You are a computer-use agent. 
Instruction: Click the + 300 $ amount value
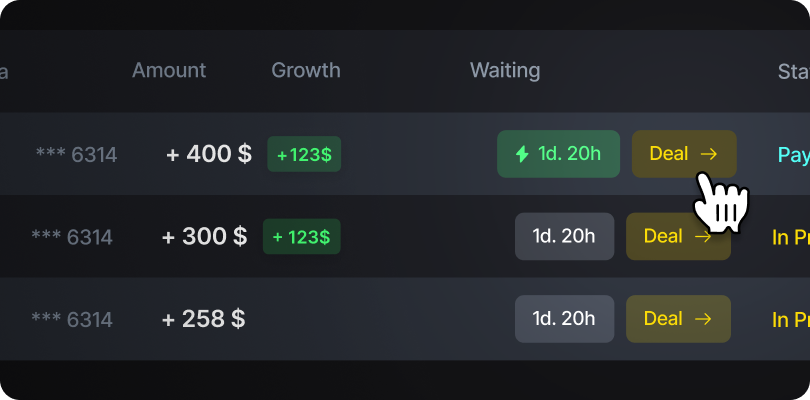click(204, 237)
